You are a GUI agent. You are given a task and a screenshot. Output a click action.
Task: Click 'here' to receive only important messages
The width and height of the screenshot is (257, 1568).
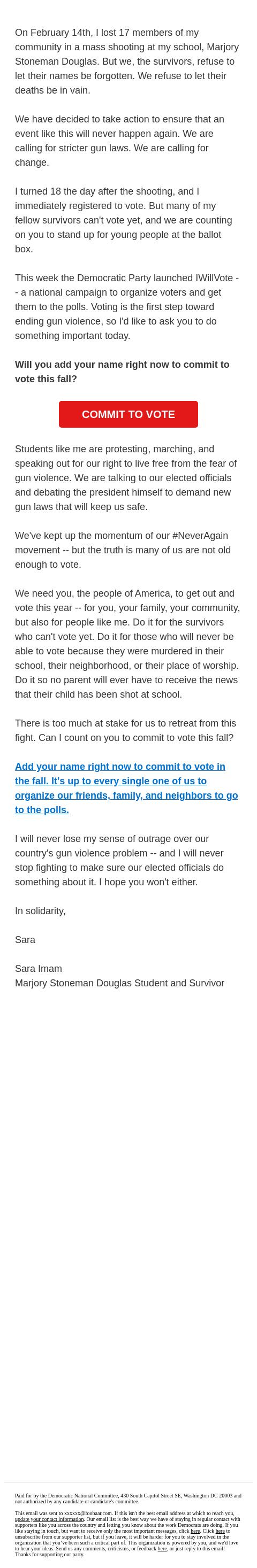coord(195,1531)
